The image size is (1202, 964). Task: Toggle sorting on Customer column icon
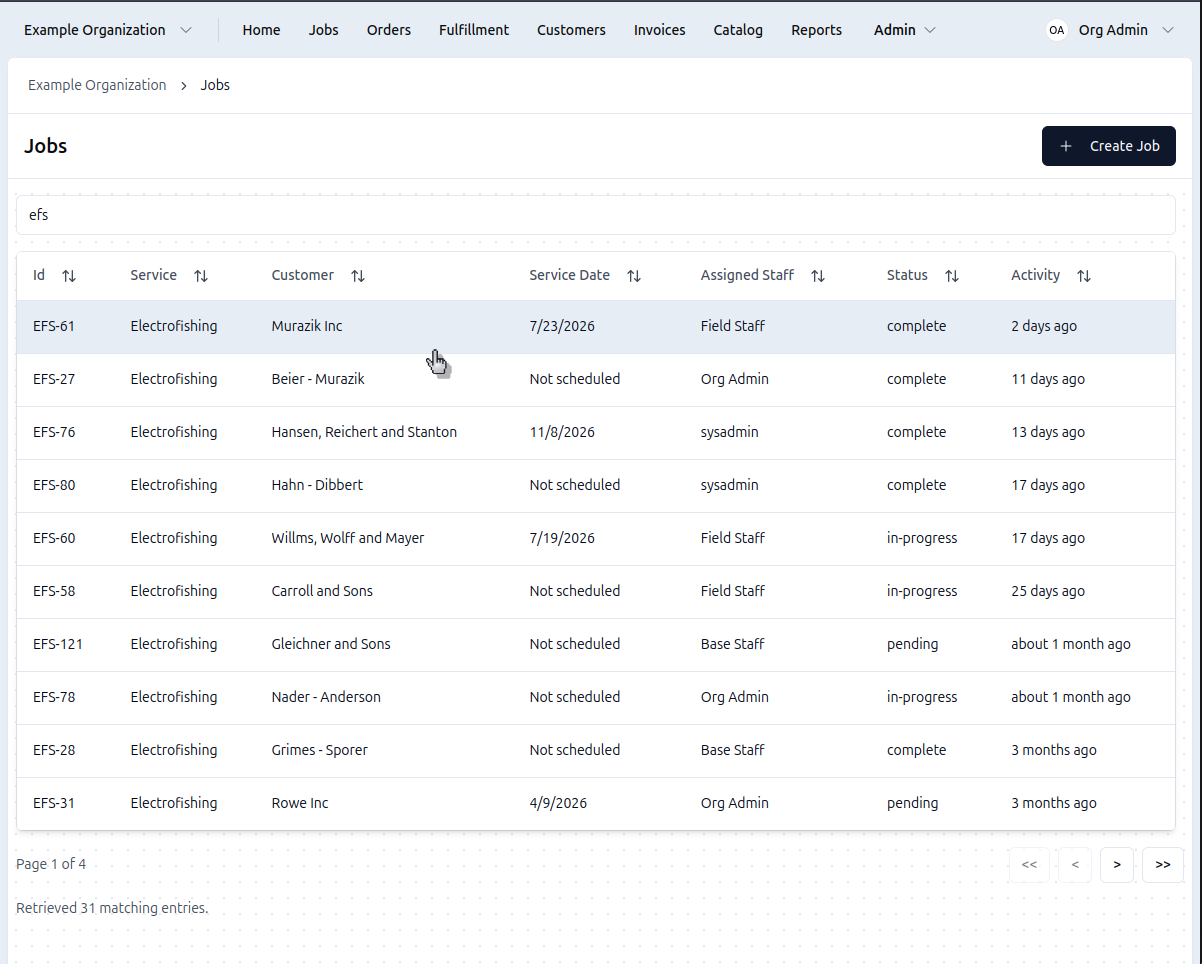(358, 276)
